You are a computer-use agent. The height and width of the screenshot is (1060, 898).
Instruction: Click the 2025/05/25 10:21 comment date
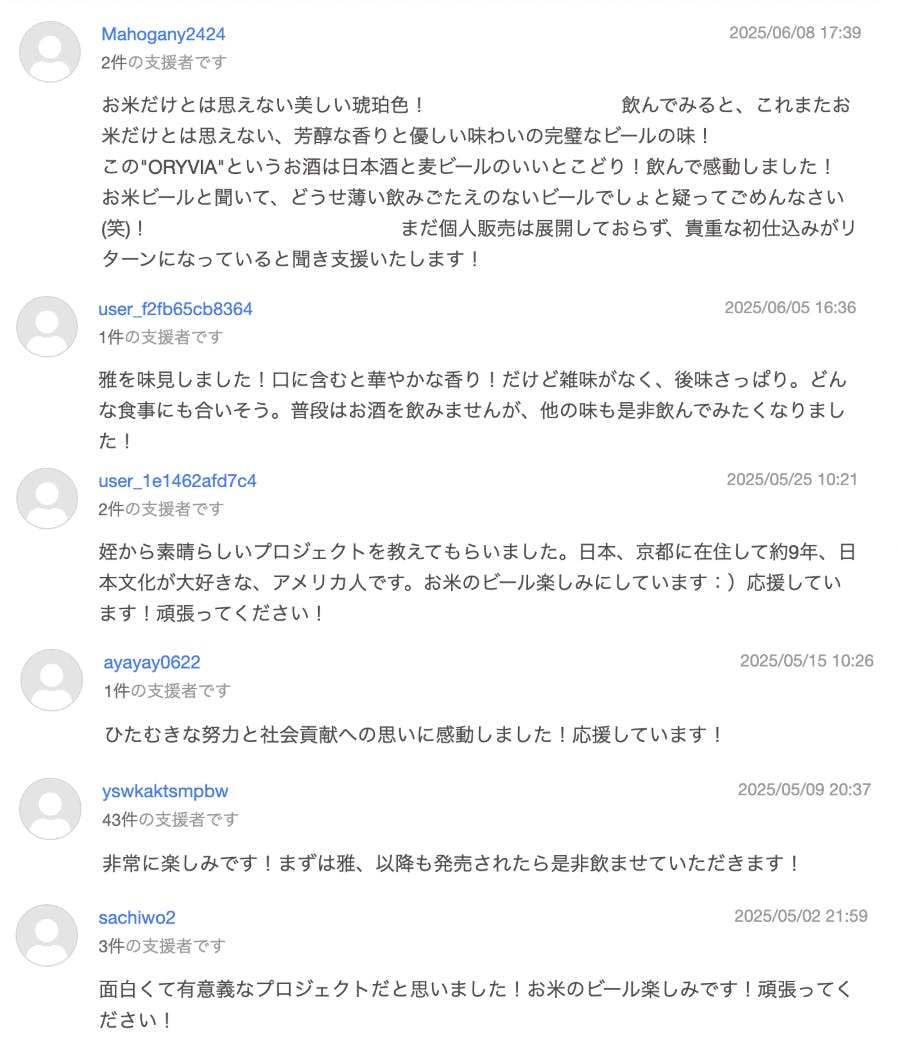(792, 479)
